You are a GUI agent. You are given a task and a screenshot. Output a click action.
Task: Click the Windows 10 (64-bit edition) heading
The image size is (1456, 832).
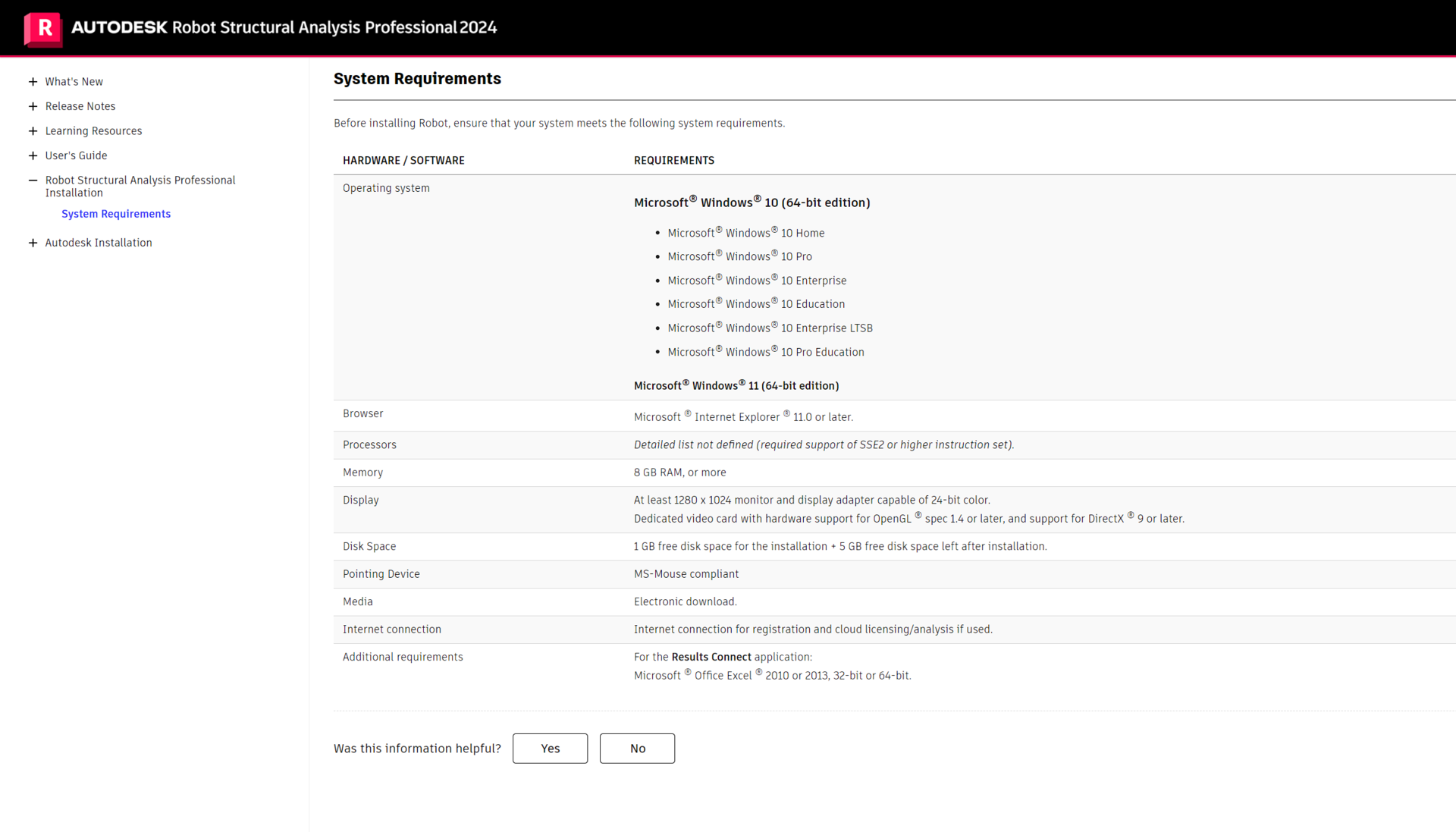point(752,203)
